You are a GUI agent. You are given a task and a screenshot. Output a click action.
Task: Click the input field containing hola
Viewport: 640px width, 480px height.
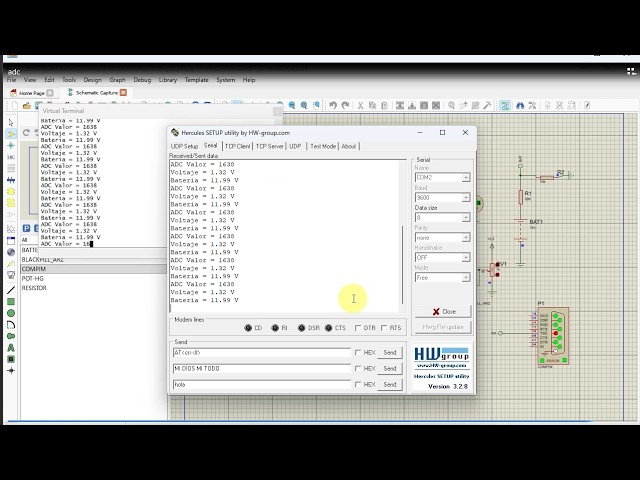pos(262,384)
